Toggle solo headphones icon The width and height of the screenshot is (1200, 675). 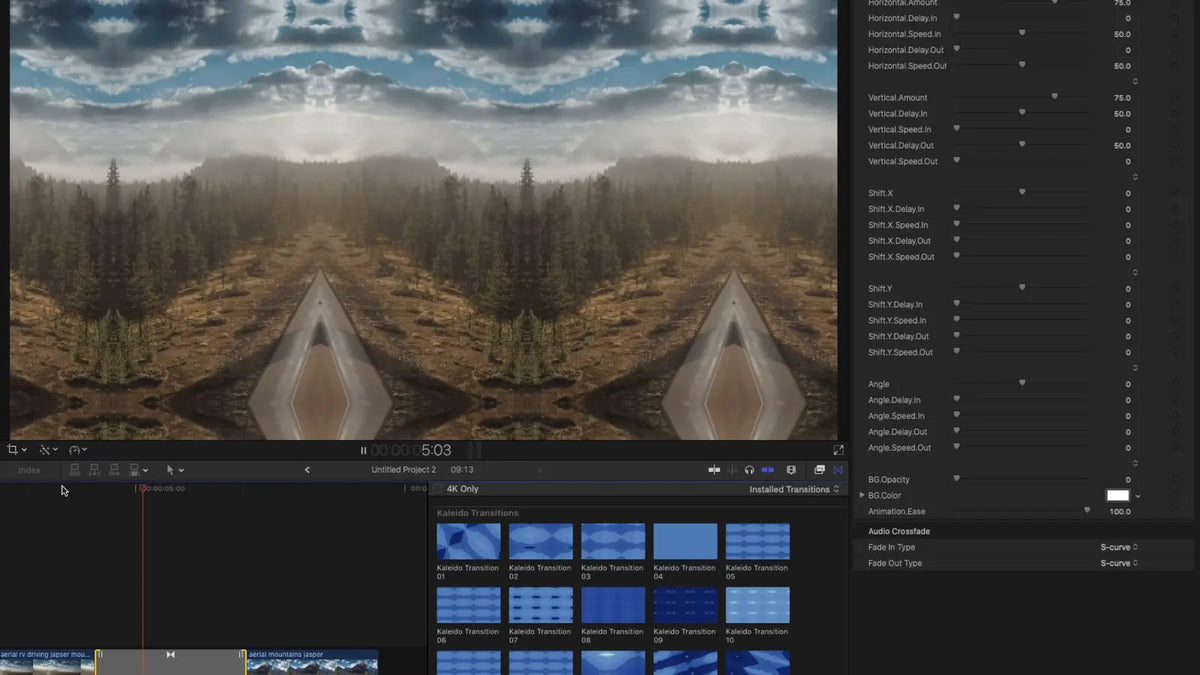click(749, 470)
